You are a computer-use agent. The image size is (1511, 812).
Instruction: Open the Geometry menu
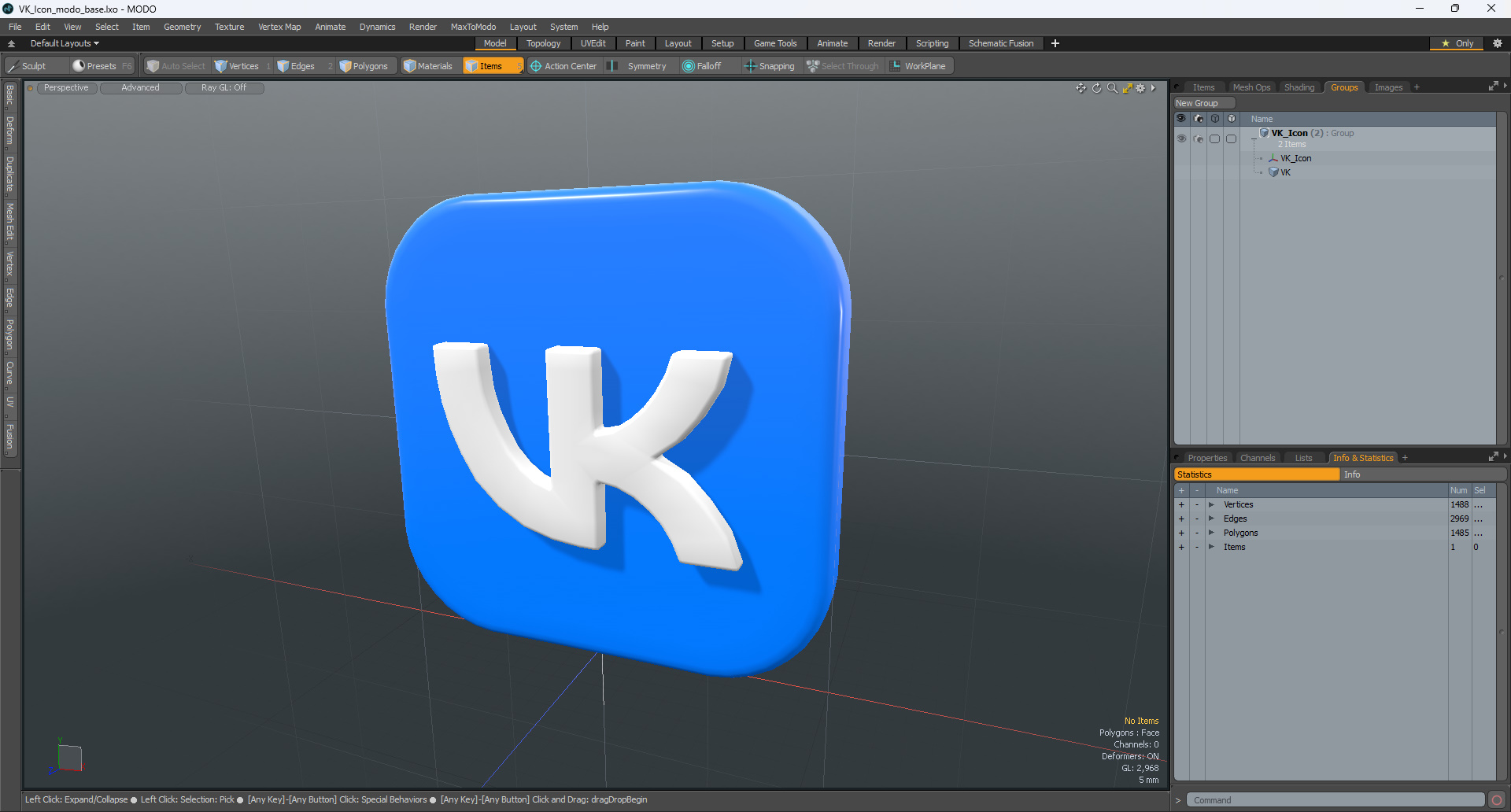pyautogui.click(x=183, y=27)
